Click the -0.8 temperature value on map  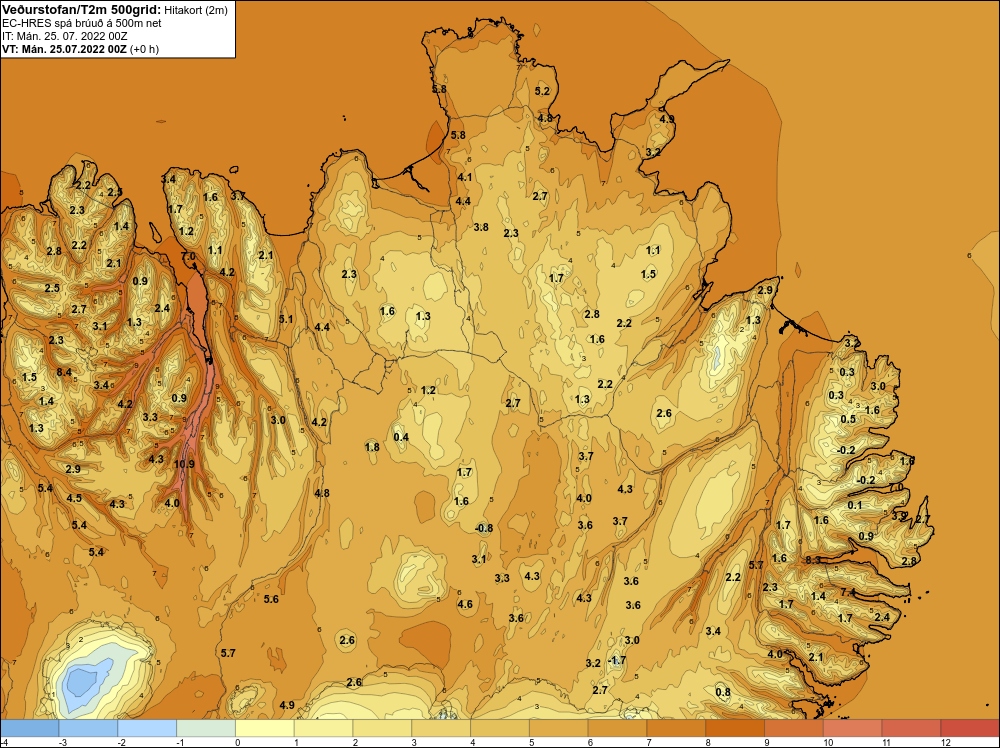point(484,528)
